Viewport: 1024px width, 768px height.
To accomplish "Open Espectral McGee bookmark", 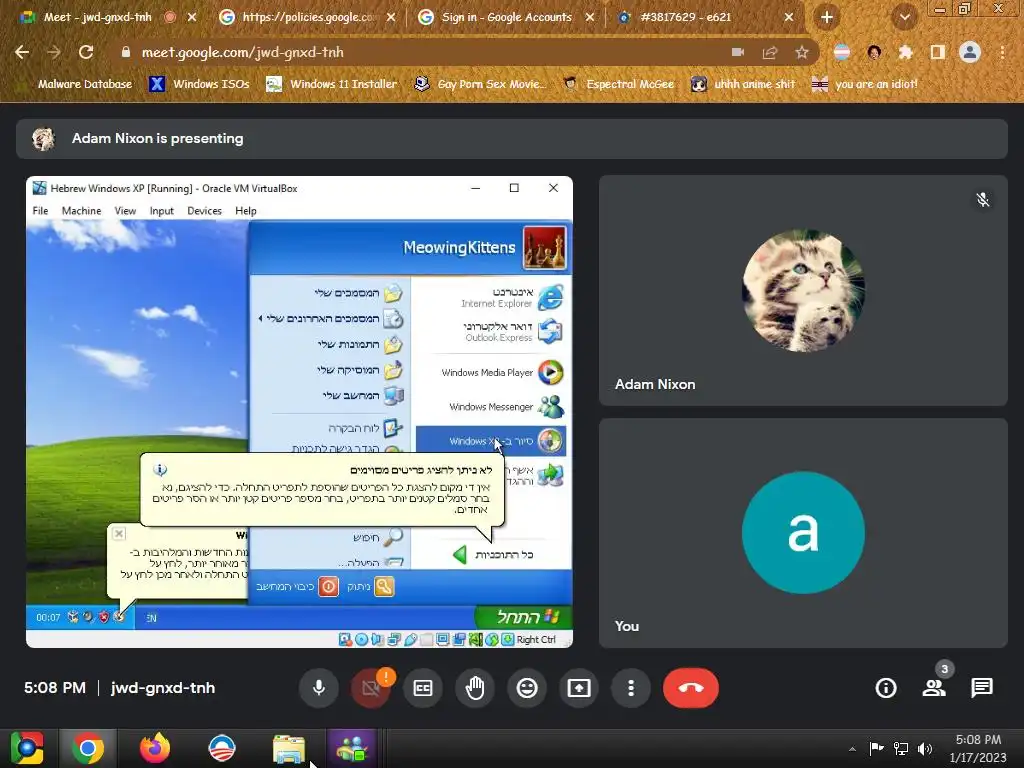I will (x=618, y=84).
